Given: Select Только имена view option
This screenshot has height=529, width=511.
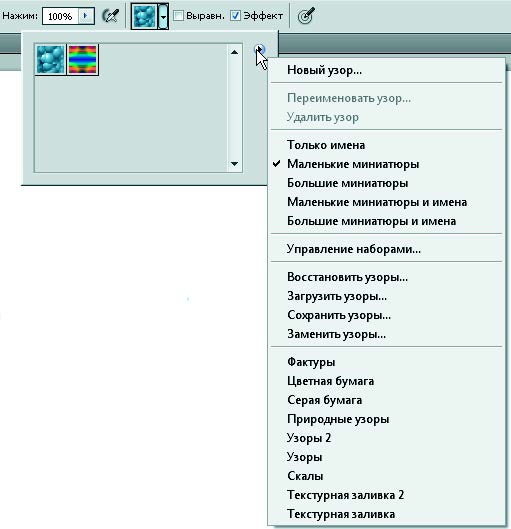Looking at the screenshot, I should pyautogui.click(x=387, y=145).
